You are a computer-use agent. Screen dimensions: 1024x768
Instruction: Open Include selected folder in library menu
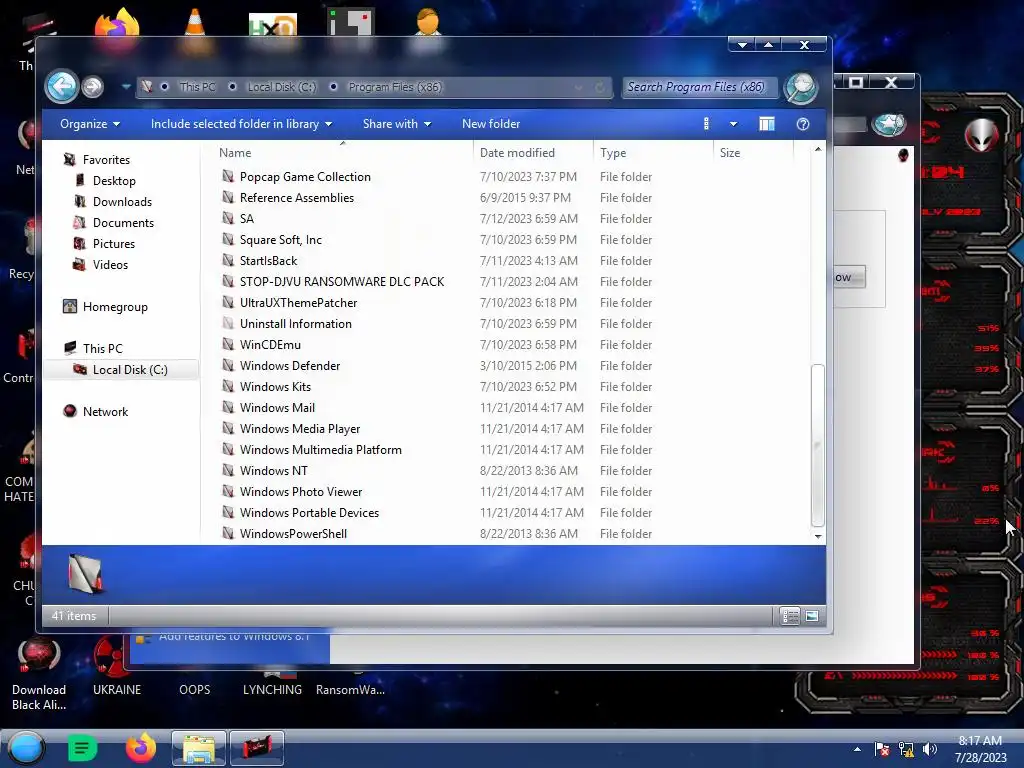click(x=241, y=124)
